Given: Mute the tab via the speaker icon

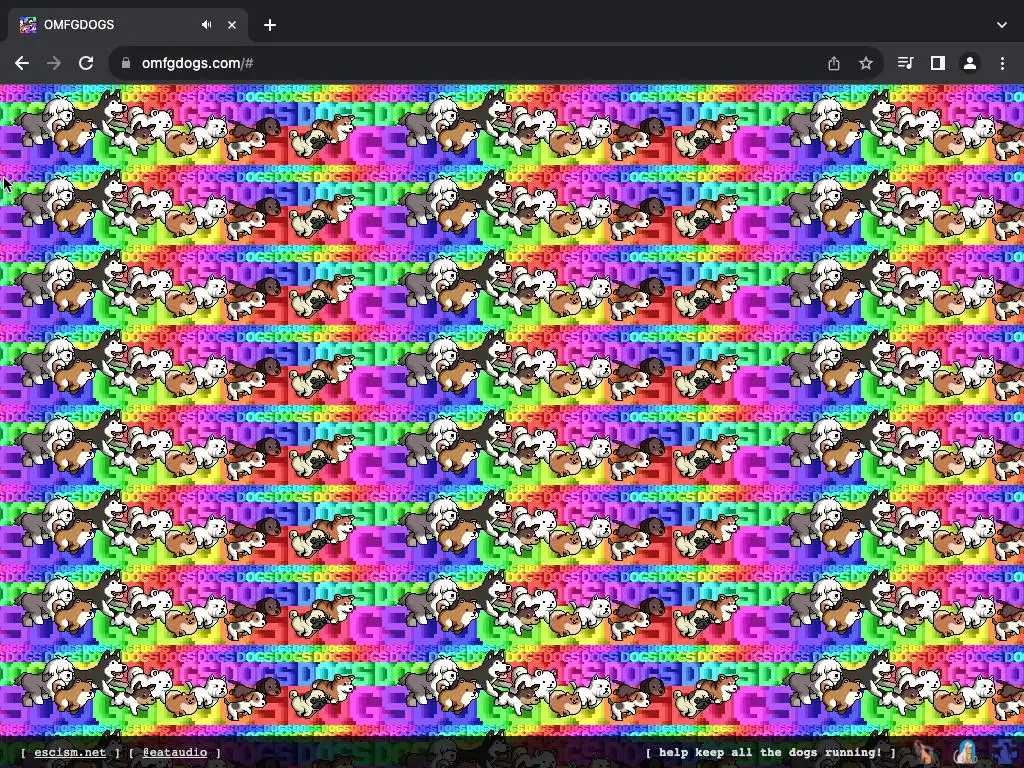Looking at the screenshot, I should [x=206, y=25].
